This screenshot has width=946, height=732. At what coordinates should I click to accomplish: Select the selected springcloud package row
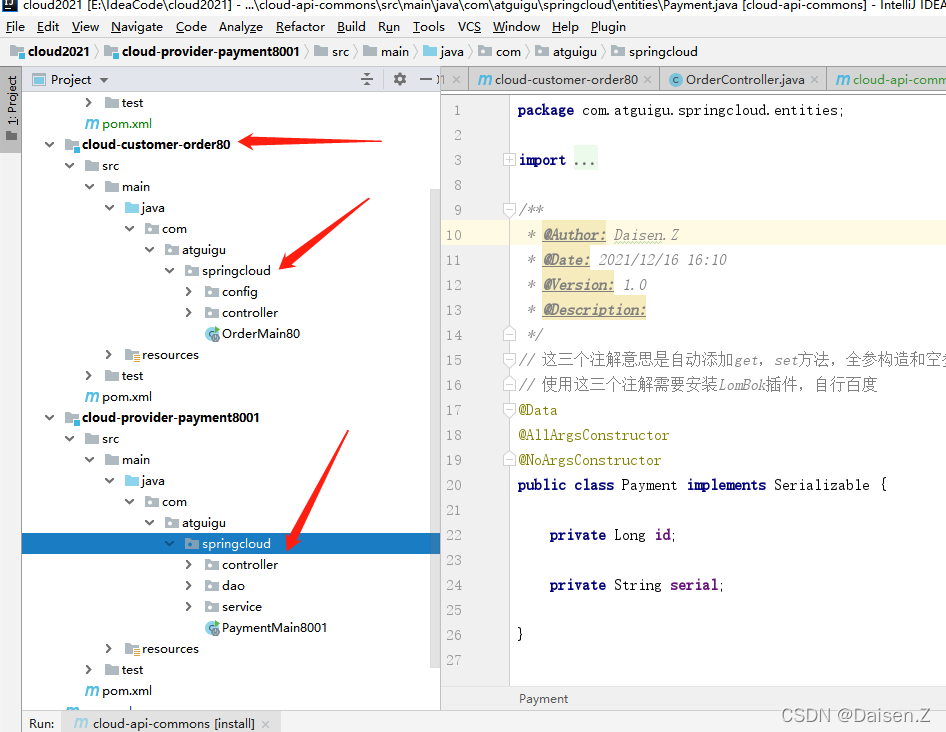[230, 544]
